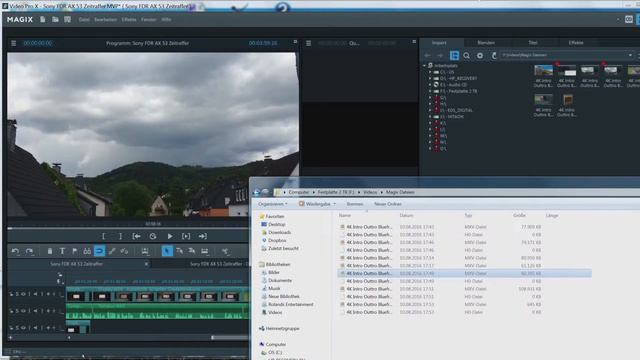Select the small clip on third track
The image size is (640, 360).
point(78,327)
